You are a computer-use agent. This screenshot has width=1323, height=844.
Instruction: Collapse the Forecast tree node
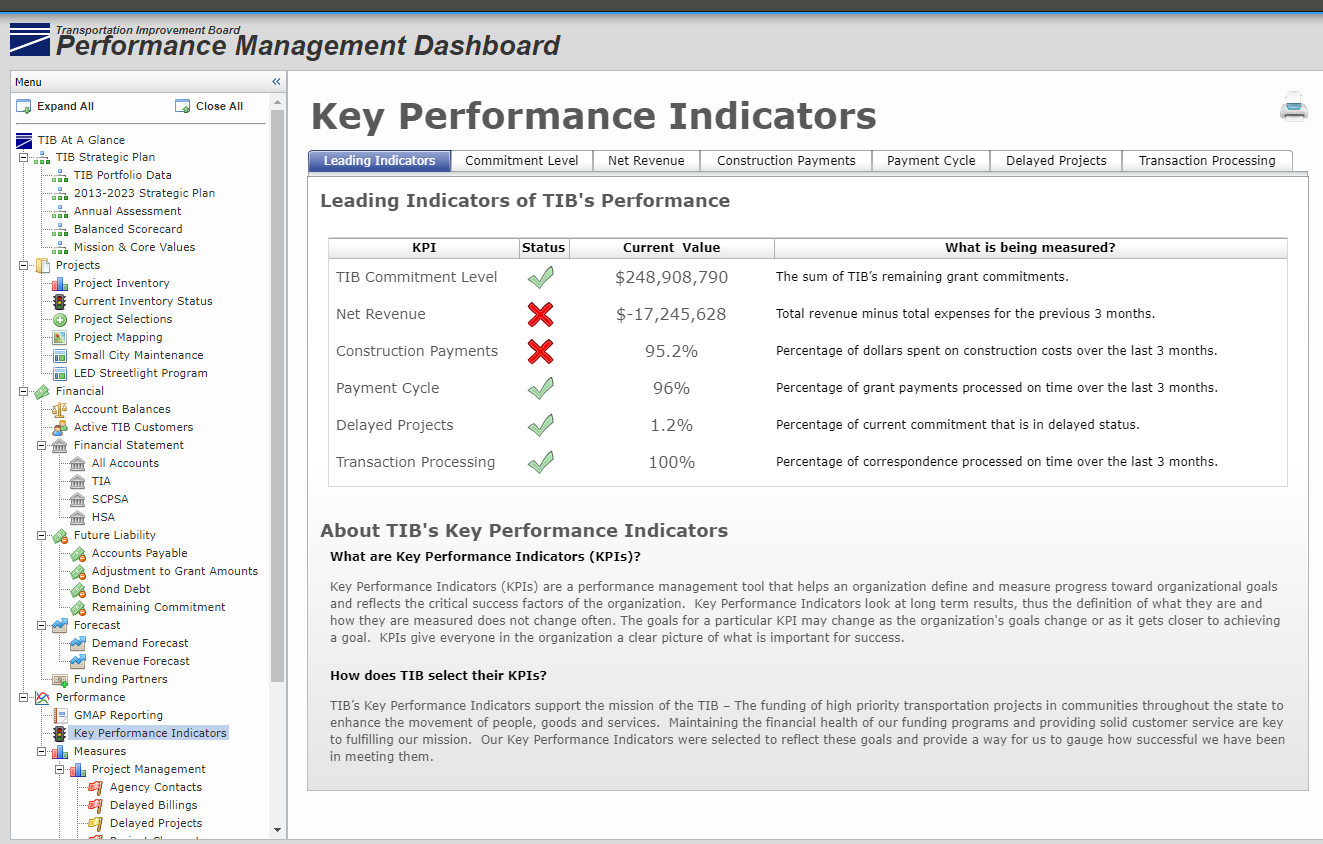tap(41, 625)
